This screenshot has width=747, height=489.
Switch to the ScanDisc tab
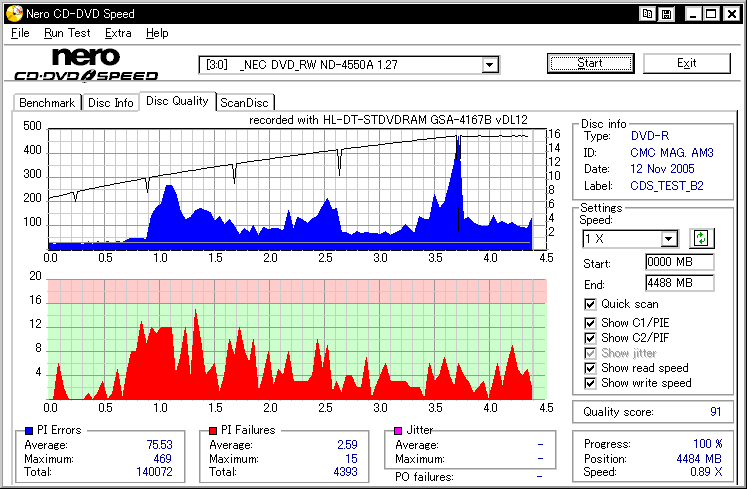[x=244, y=103]
